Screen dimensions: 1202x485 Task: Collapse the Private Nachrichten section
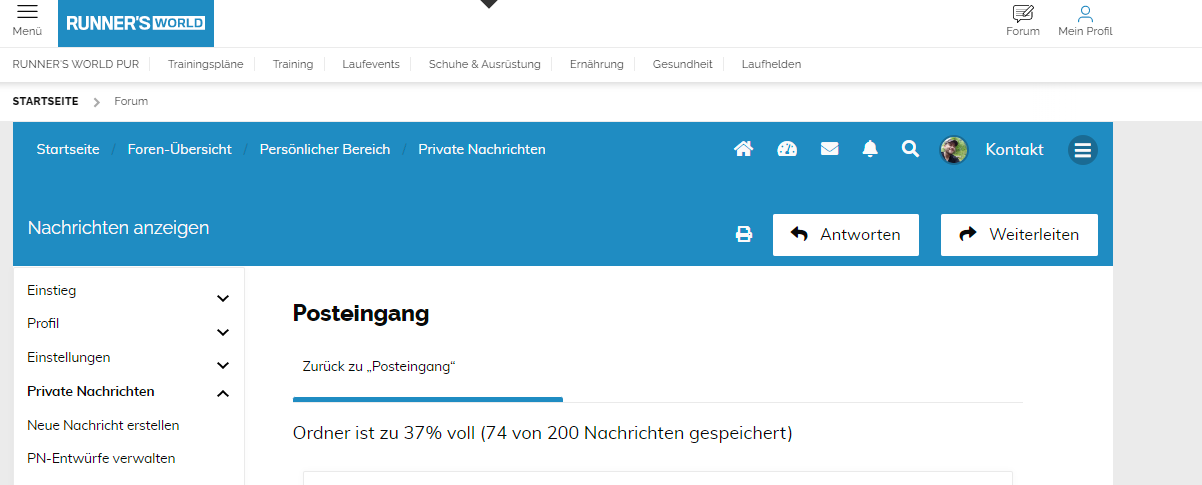point(223,393)
